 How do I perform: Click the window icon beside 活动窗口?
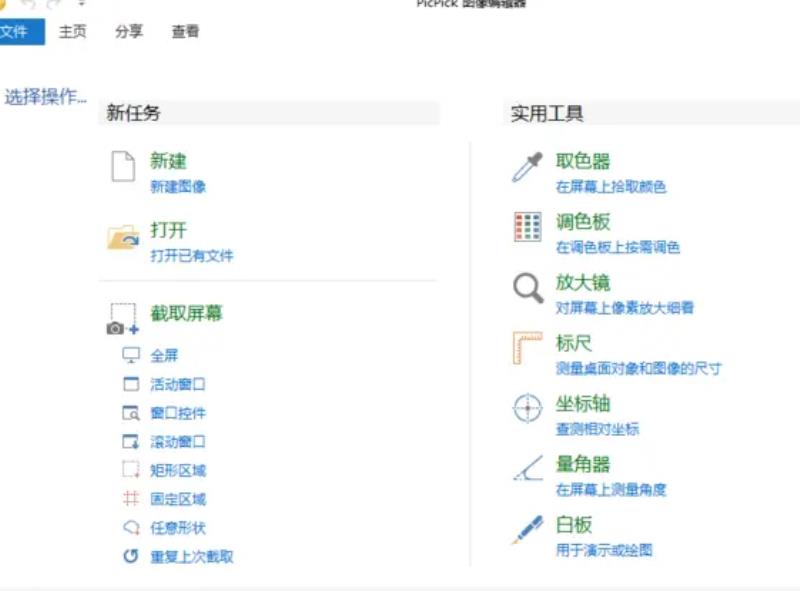131,384
